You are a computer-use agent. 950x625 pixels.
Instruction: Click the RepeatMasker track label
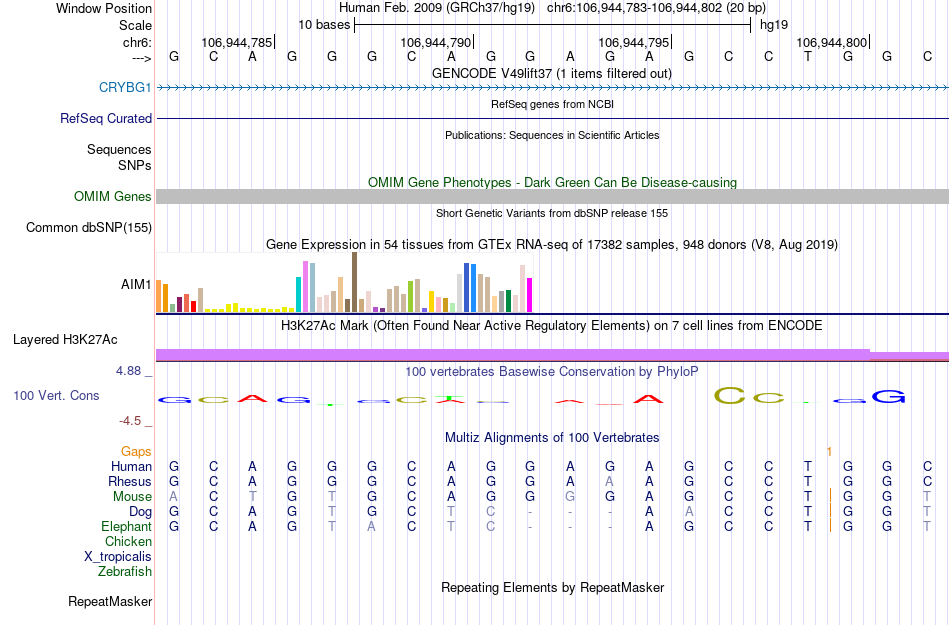point(110,601)
